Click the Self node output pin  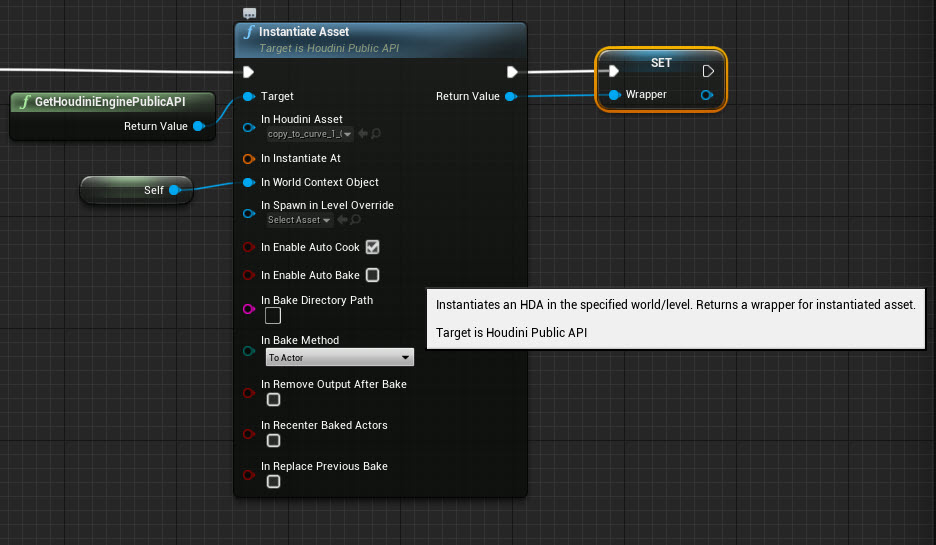[175, 190]
